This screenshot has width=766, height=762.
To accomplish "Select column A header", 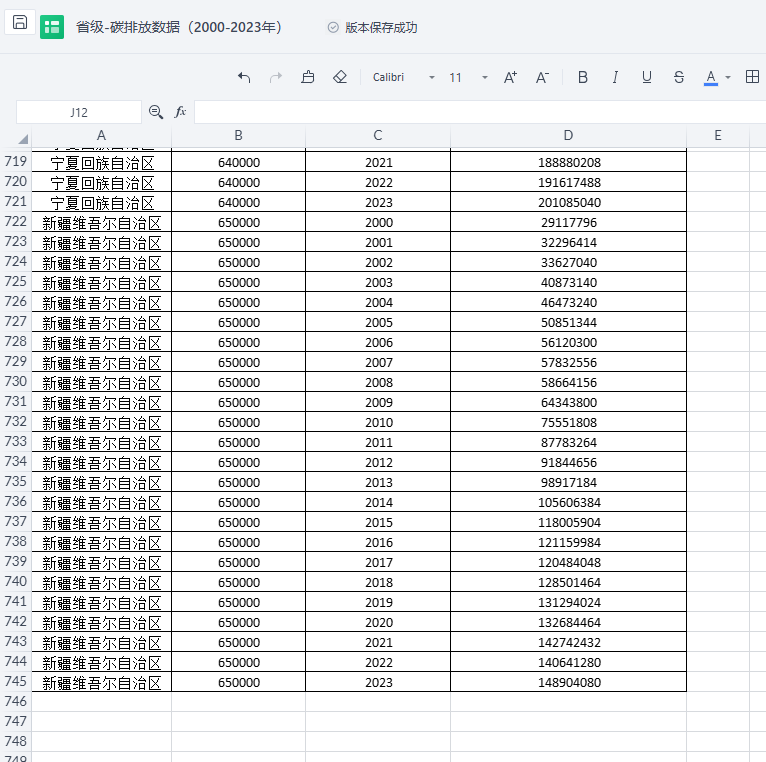I will coord(102,135).
